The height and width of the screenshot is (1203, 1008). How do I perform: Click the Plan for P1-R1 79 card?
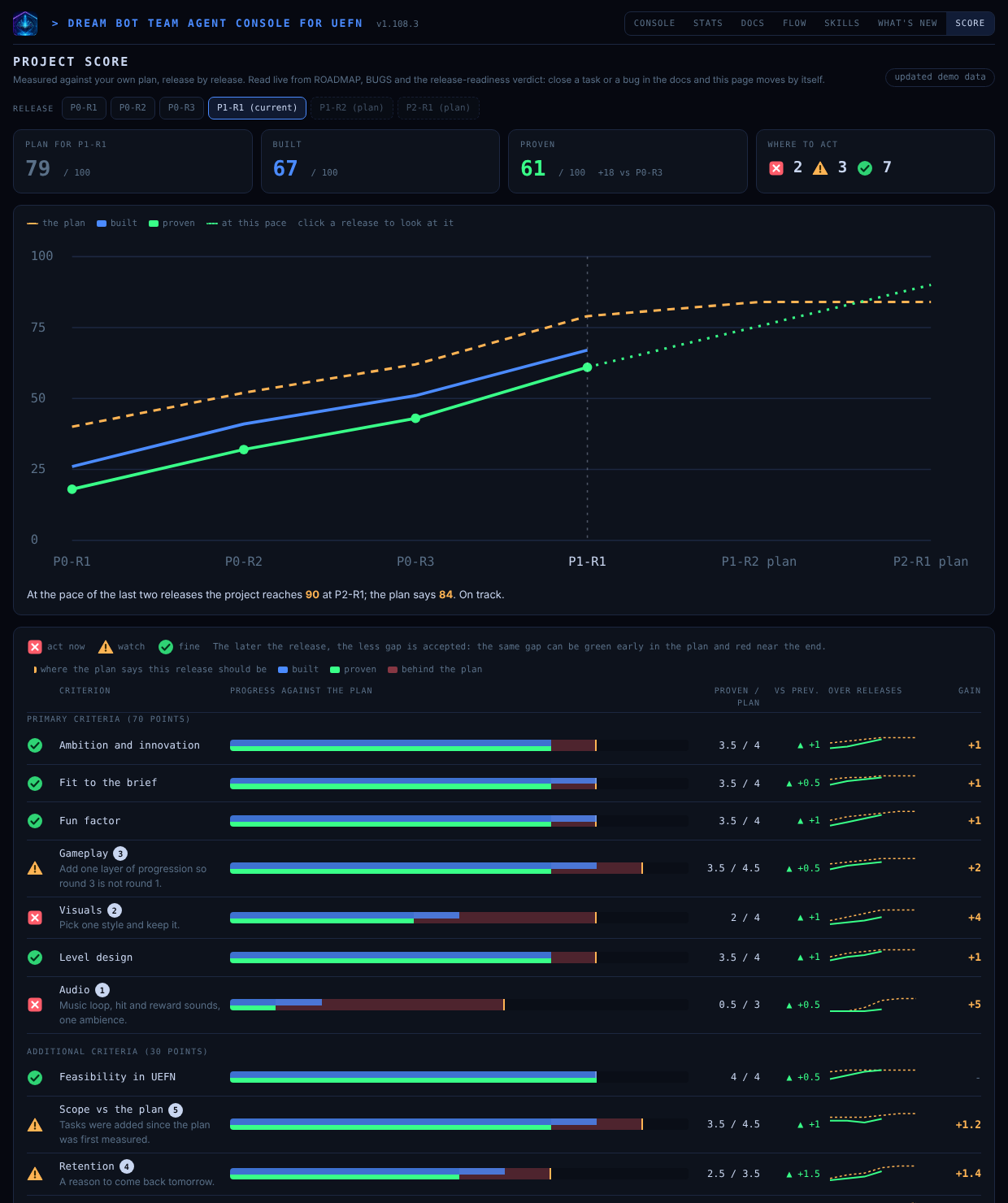(133, 161)
